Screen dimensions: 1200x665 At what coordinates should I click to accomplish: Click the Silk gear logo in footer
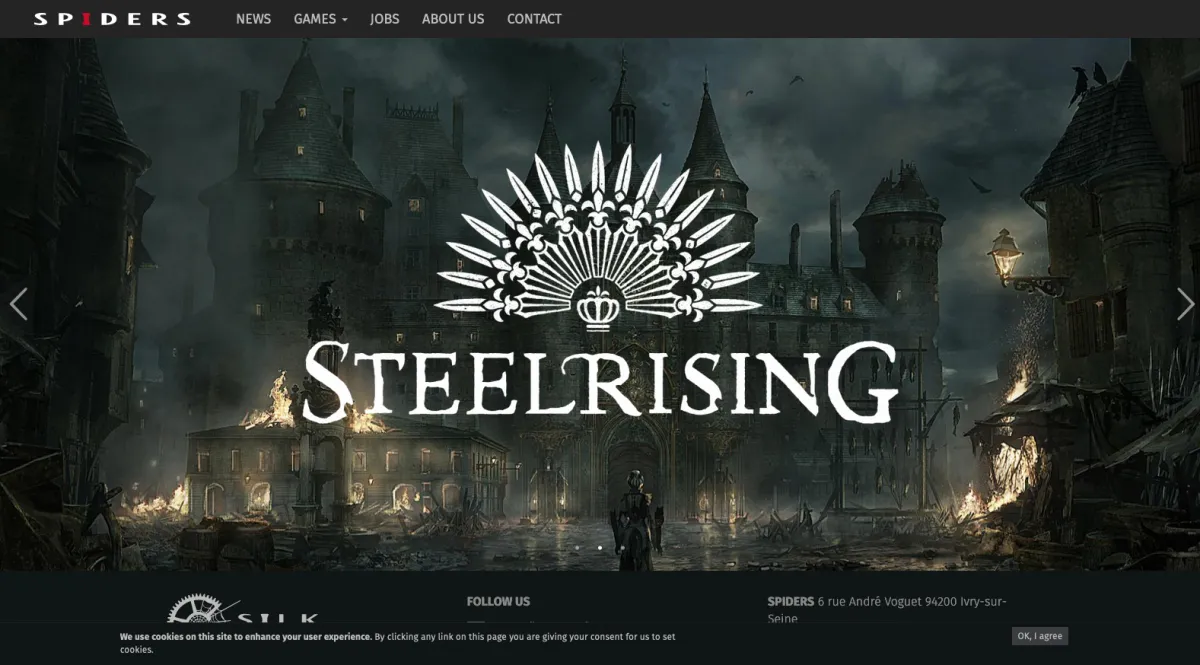pyautogui.click(x=243, y=610)
